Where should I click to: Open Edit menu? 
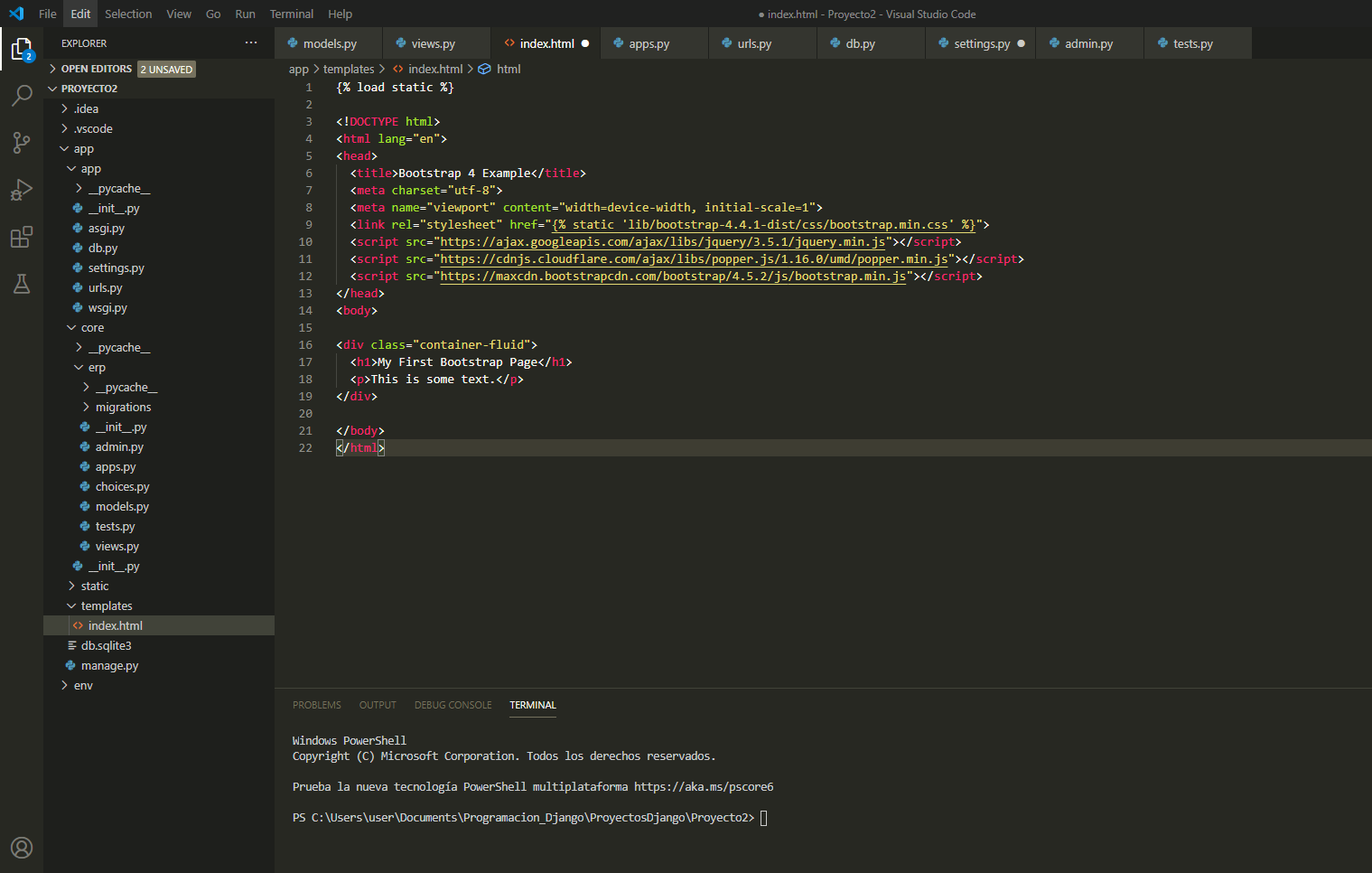click(x=81, y=14)
